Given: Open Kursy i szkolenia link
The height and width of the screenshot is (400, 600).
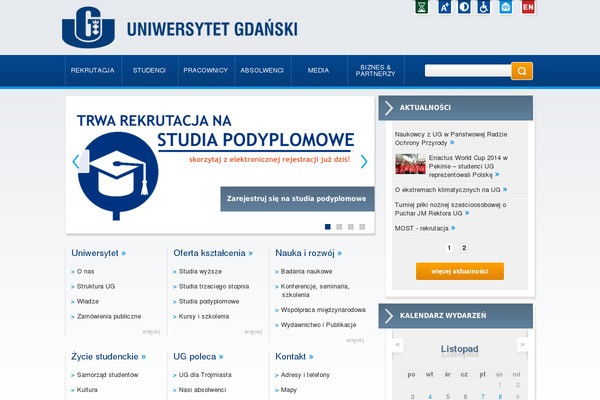Looking at the screenshot, I should pos(204,317).
